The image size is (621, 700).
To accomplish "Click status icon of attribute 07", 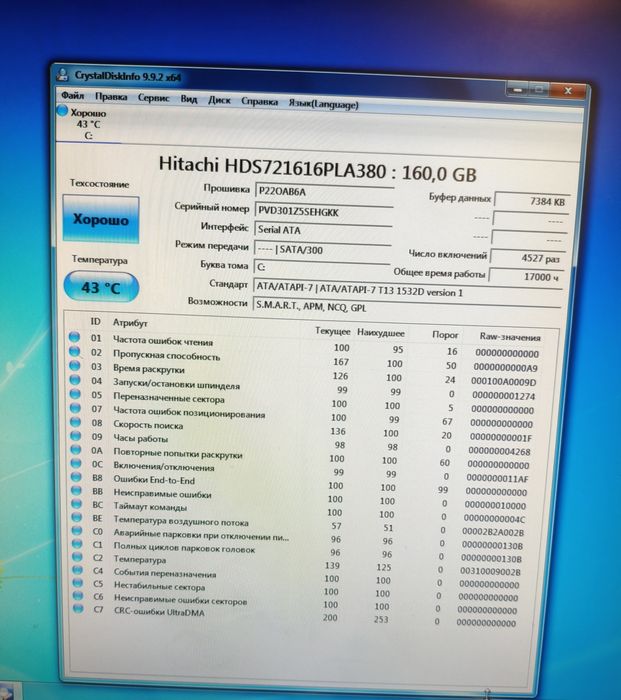I will [x=75, y=408].
